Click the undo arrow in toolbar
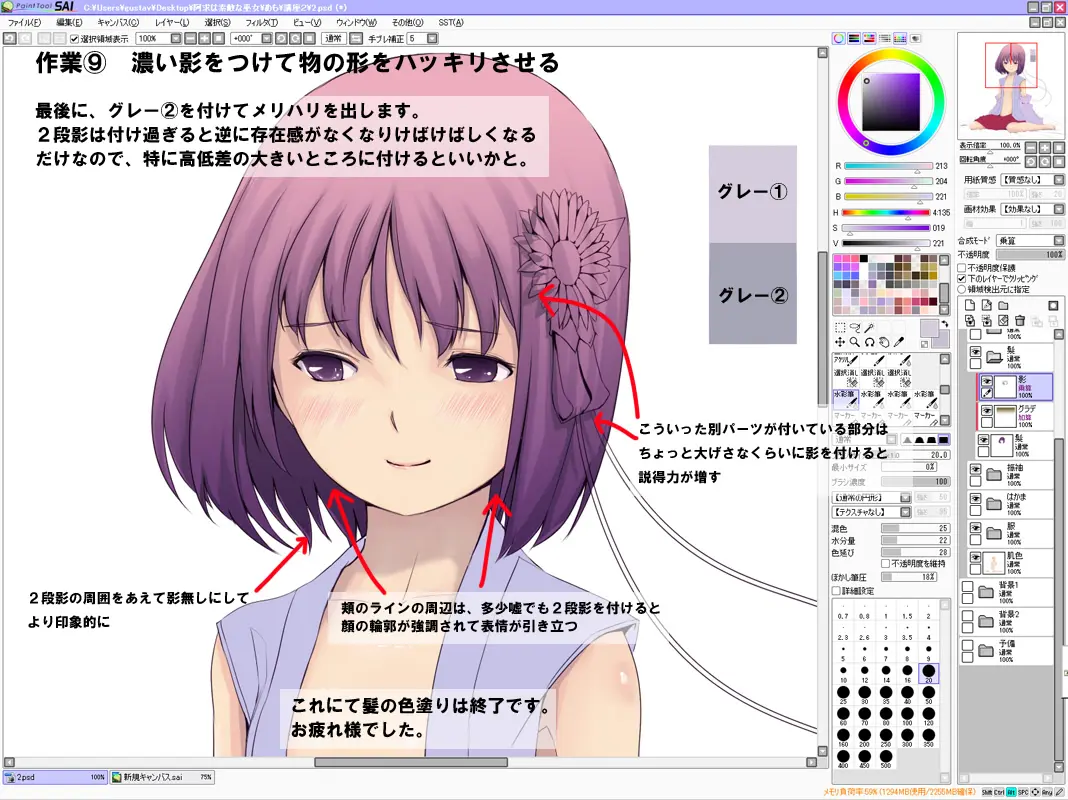The image size is (1068, 800). (10, 38)
